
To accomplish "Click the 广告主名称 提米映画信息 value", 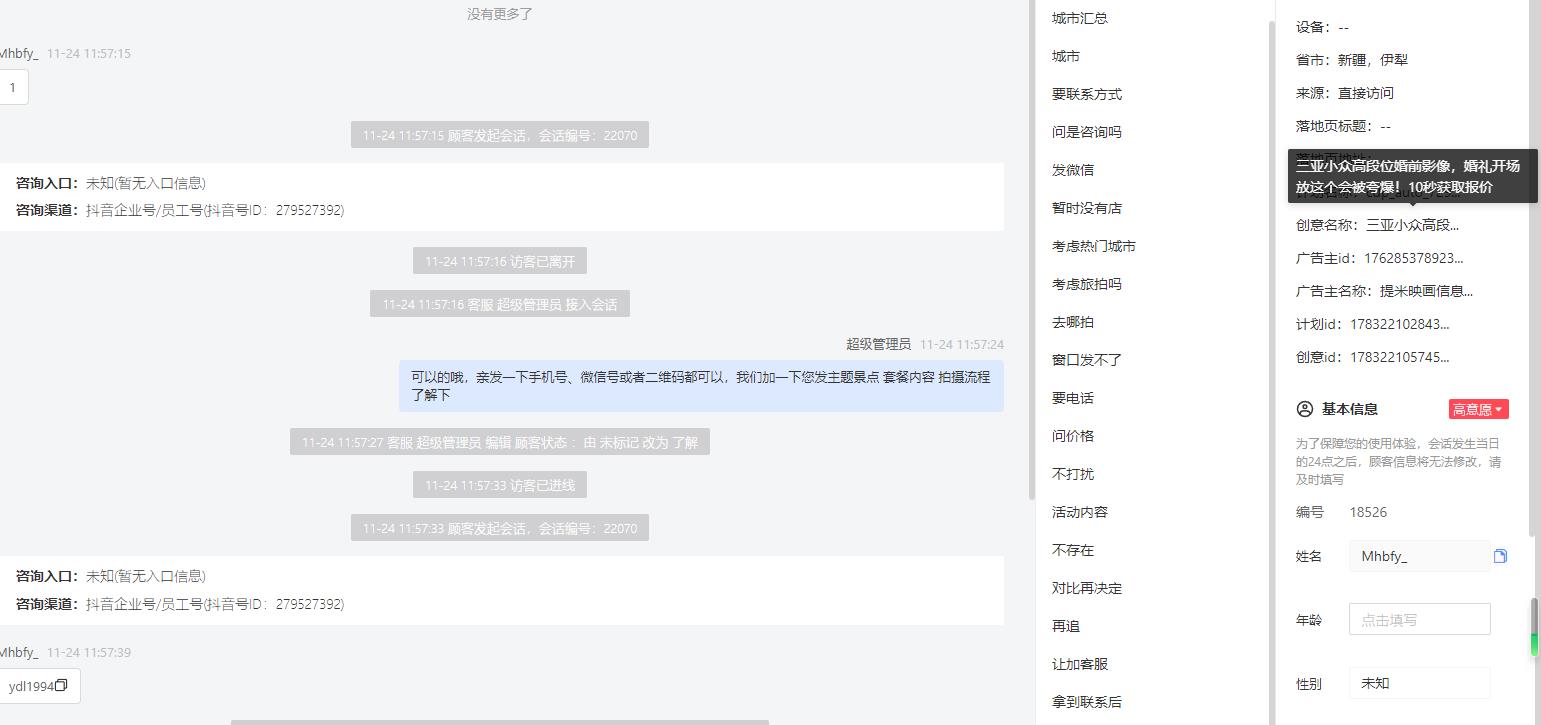I will [1426, 291].
